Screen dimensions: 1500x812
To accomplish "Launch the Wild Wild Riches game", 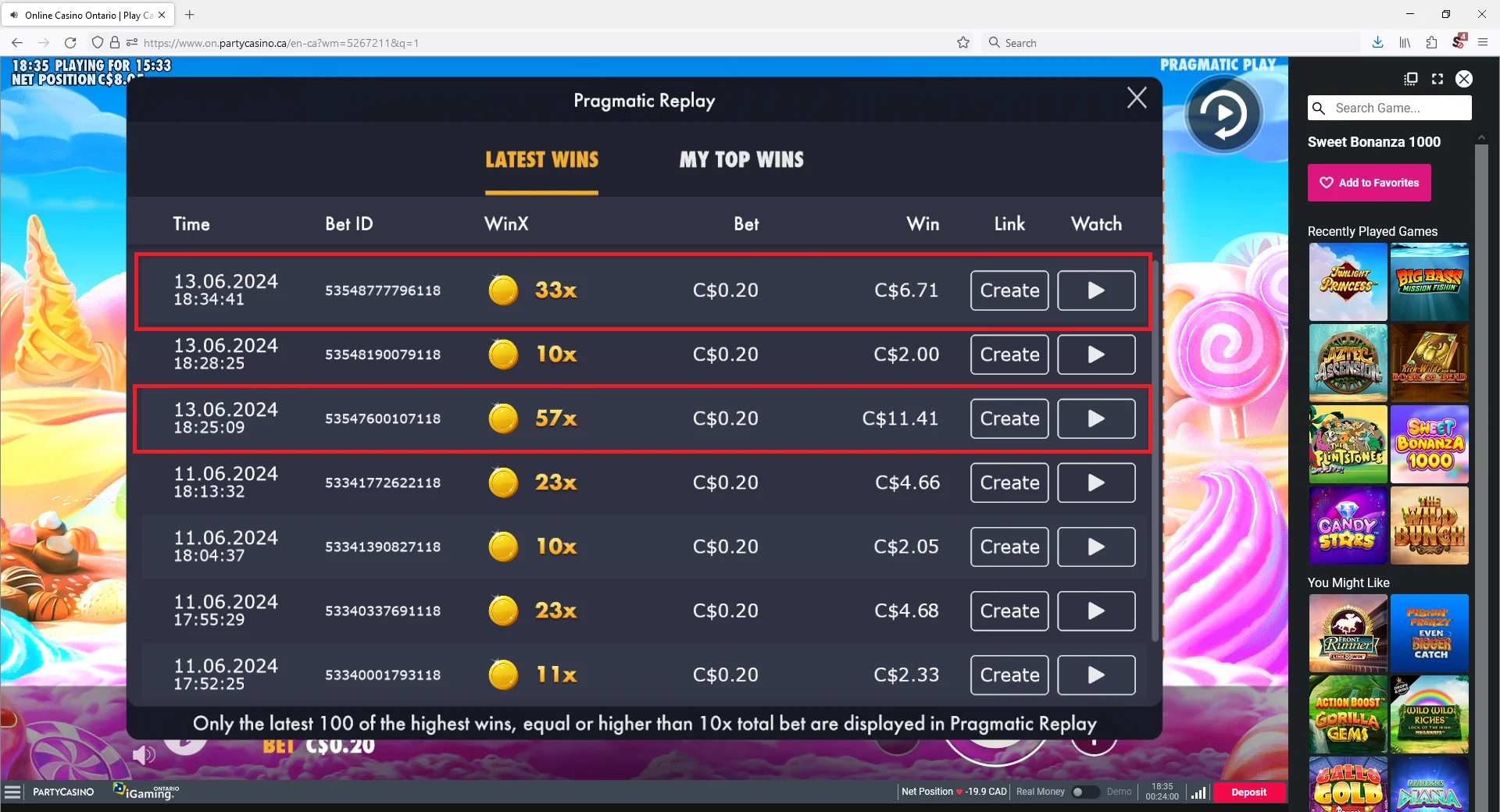I will click(1430, 714).
